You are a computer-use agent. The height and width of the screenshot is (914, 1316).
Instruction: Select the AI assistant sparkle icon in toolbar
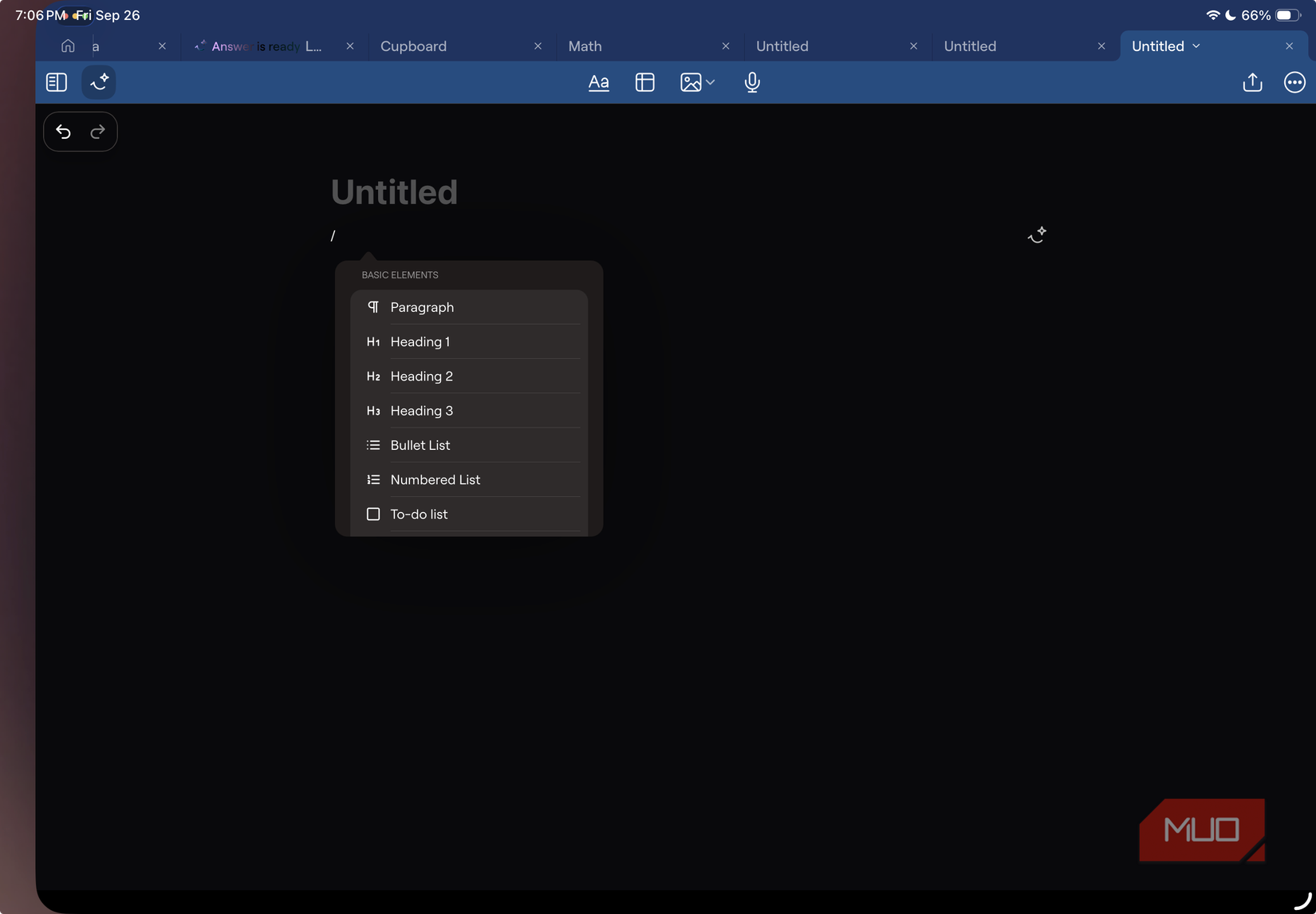coord(98,82)
